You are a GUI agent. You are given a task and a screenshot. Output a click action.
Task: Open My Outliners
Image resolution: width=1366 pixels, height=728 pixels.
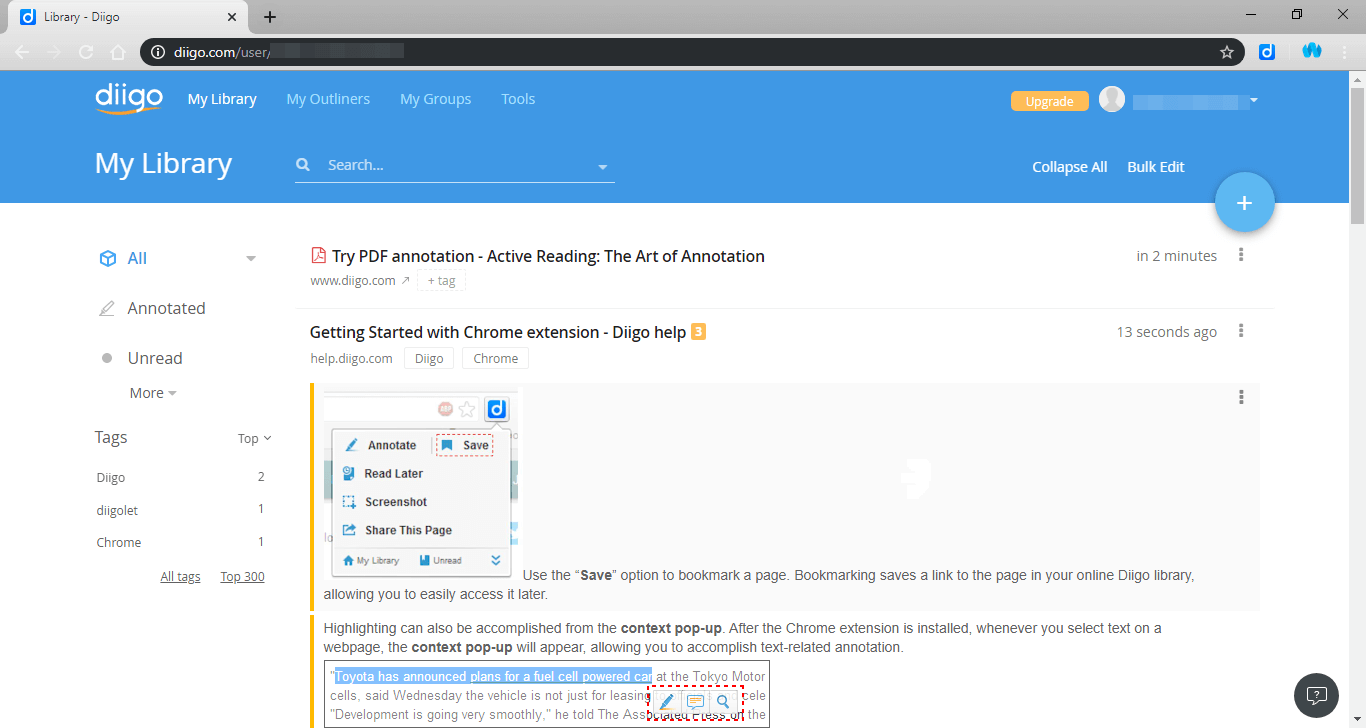[328, 99]
